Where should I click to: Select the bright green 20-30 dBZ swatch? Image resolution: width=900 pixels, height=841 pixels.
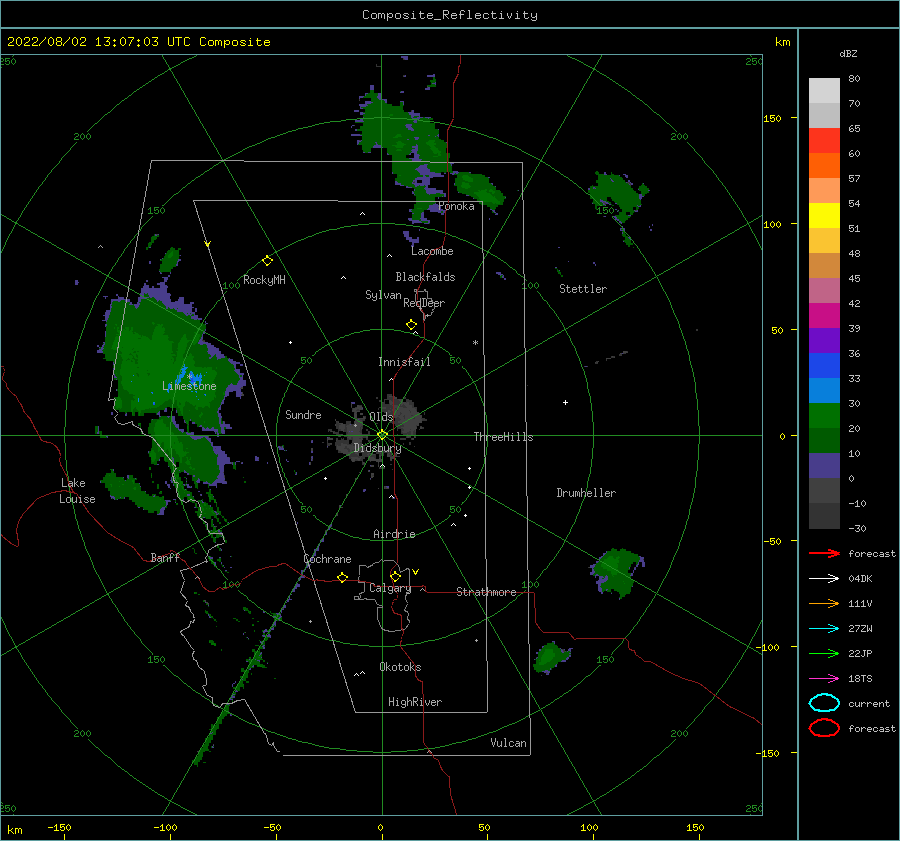[824, 415]
